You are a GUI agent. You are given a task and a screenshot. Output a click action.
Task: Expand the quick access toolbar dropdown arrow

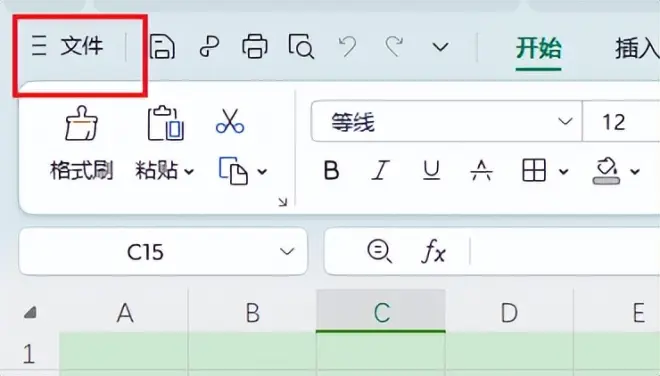click(440, 47)
